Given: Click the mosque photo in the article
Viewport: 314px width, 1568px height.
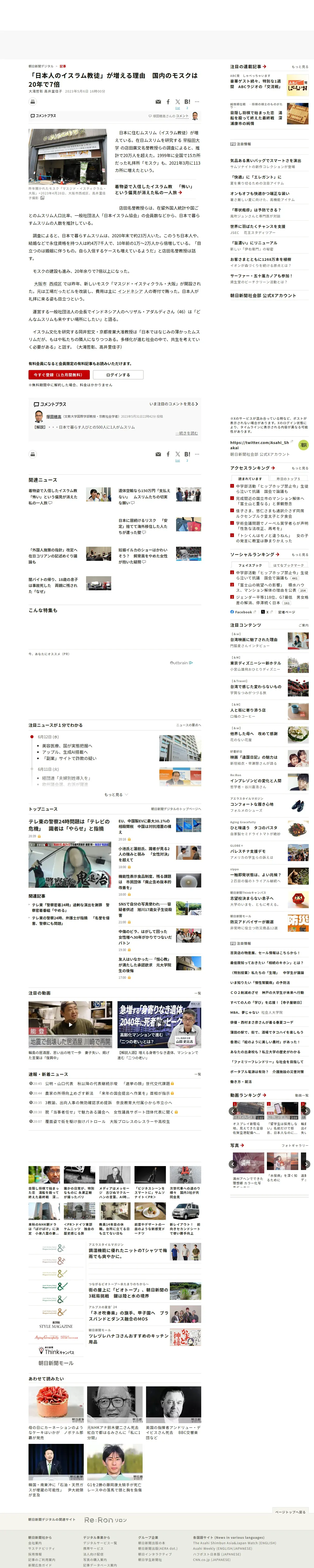Looking at the screenshot, I should 68,157.
